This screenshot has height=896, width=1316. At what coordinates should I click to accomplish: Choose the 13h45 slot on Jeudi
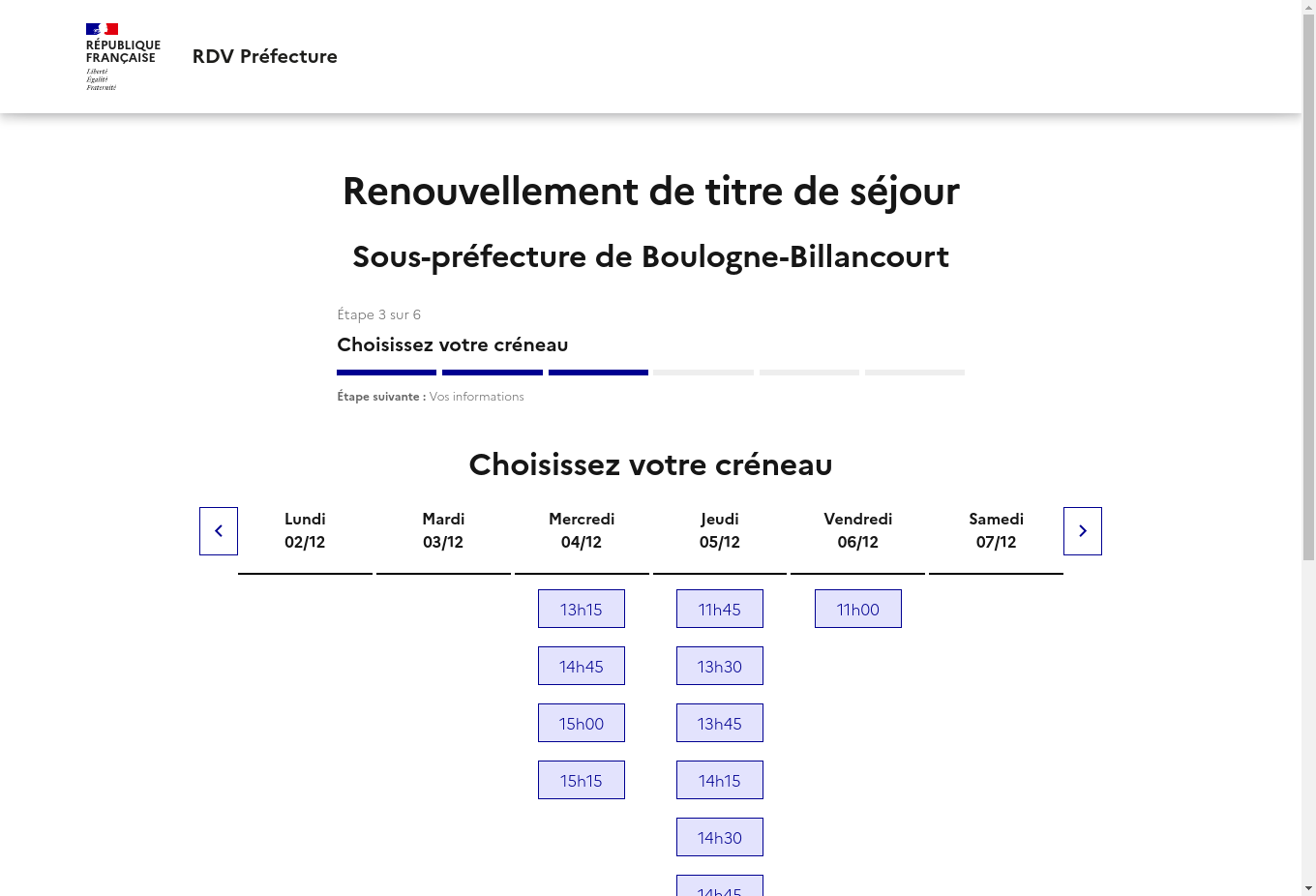[x=720, y=723]
